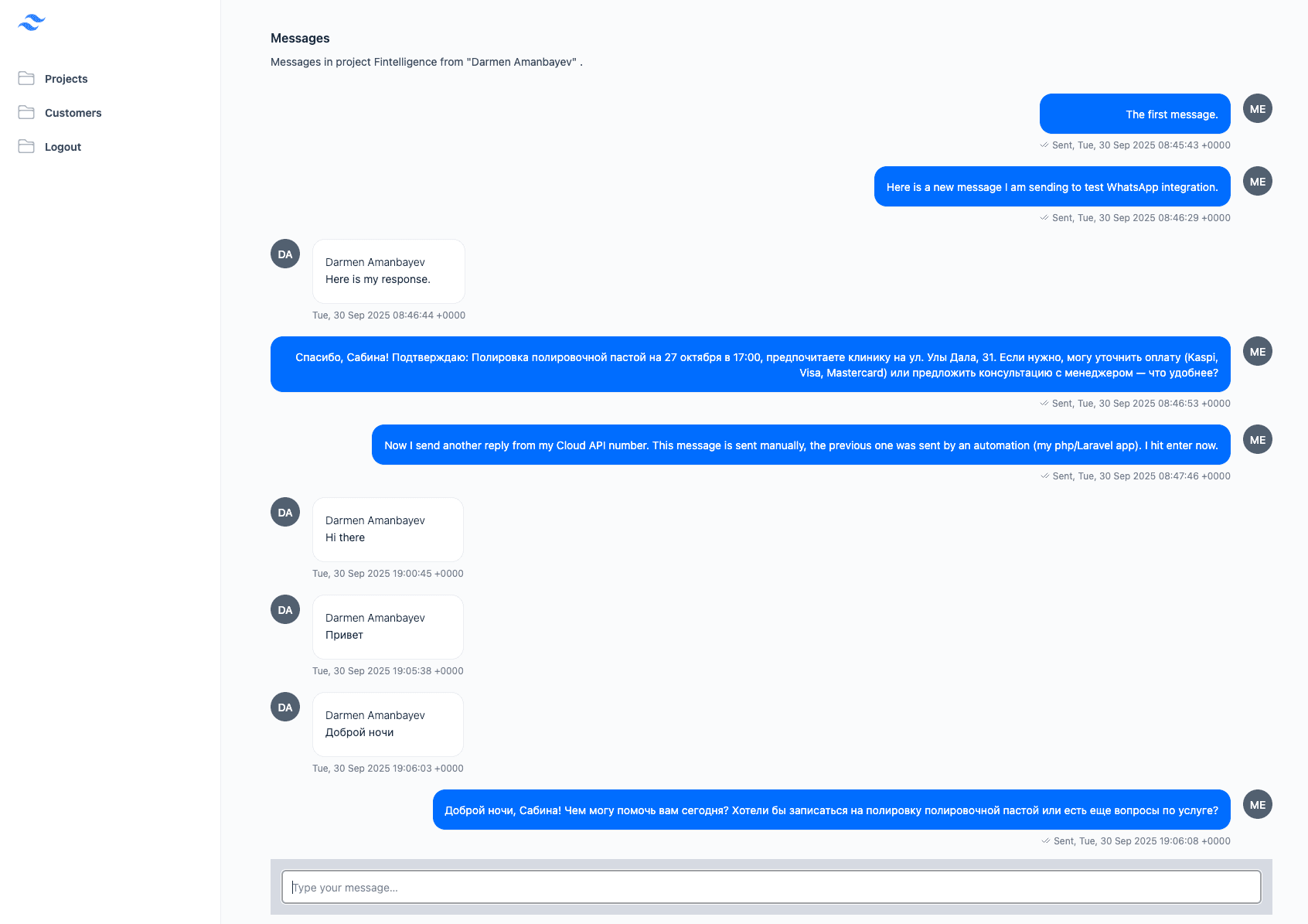Click the folder icon beside Logout
Screen dimensions: 1308x924
point(26,146)
